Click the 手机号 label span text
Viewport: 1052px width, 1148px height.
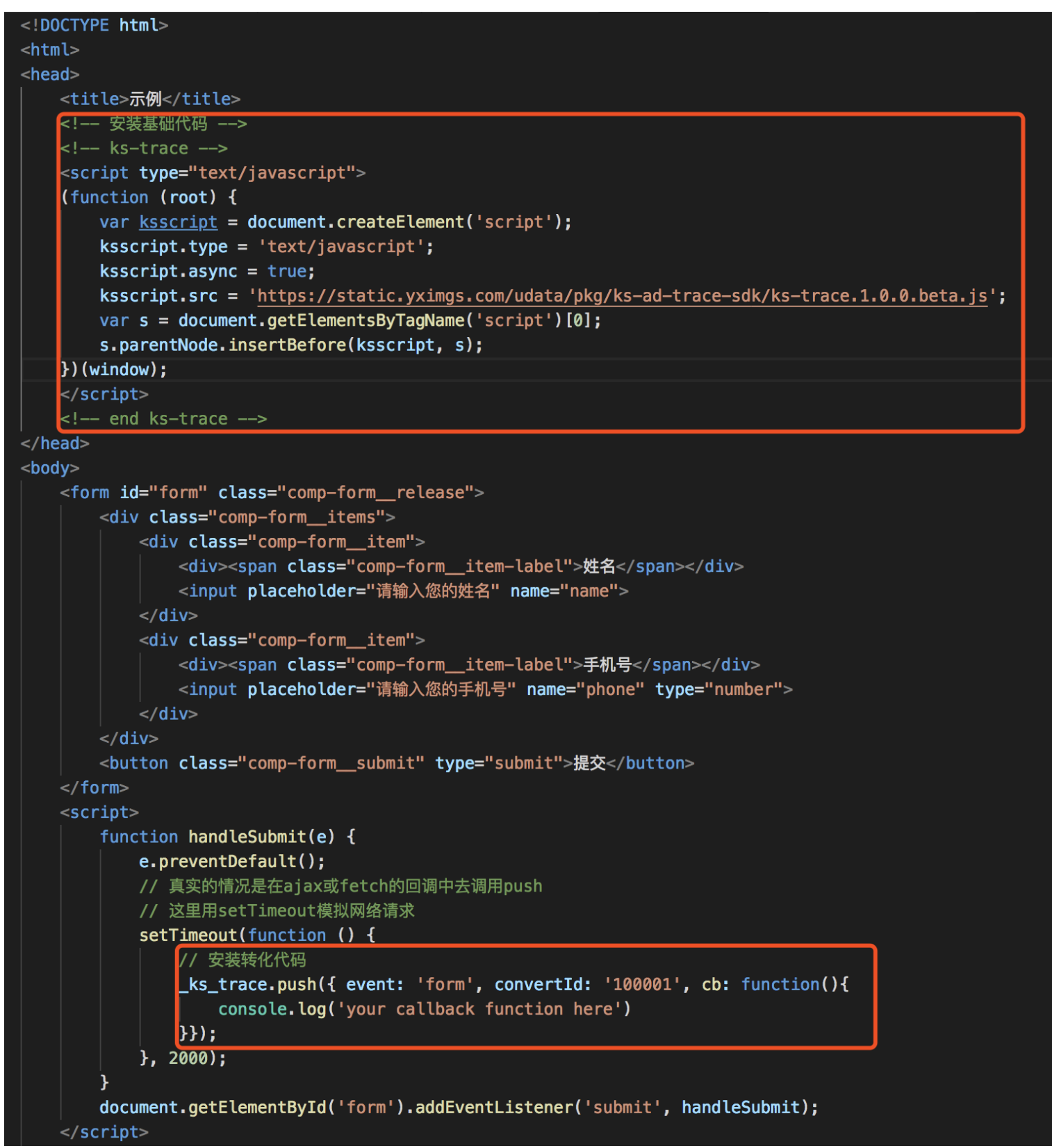coord(607,665)
